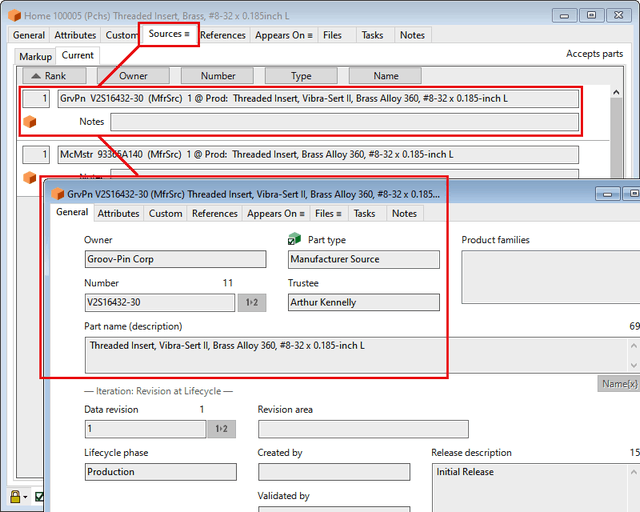This screenshot has height=512, width=640.
Task: Open References tab in Home window
Action: 223,35
